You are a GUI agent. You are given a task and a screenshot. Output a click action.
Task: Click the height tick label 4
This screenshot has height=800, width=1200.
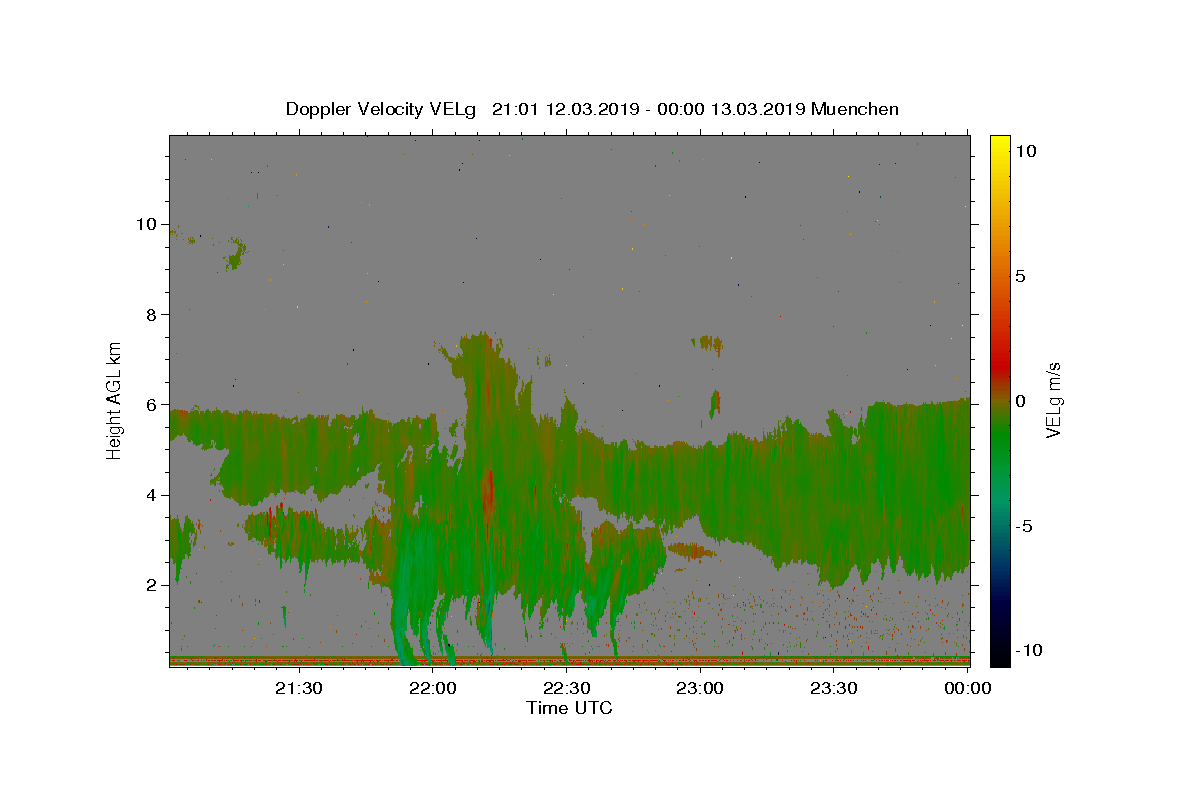[153, 495]
